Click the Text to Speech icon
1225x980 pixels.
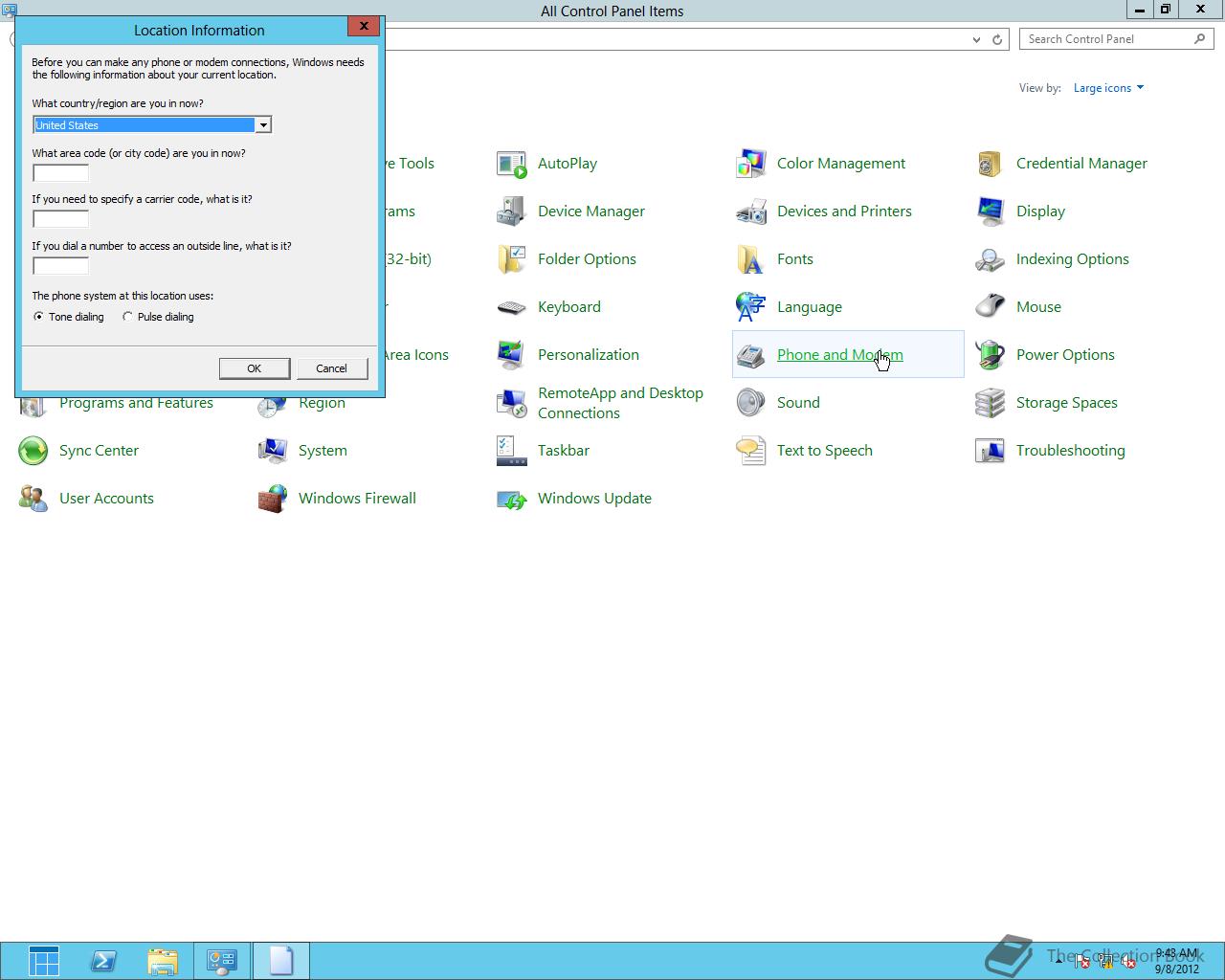point(751,451)
